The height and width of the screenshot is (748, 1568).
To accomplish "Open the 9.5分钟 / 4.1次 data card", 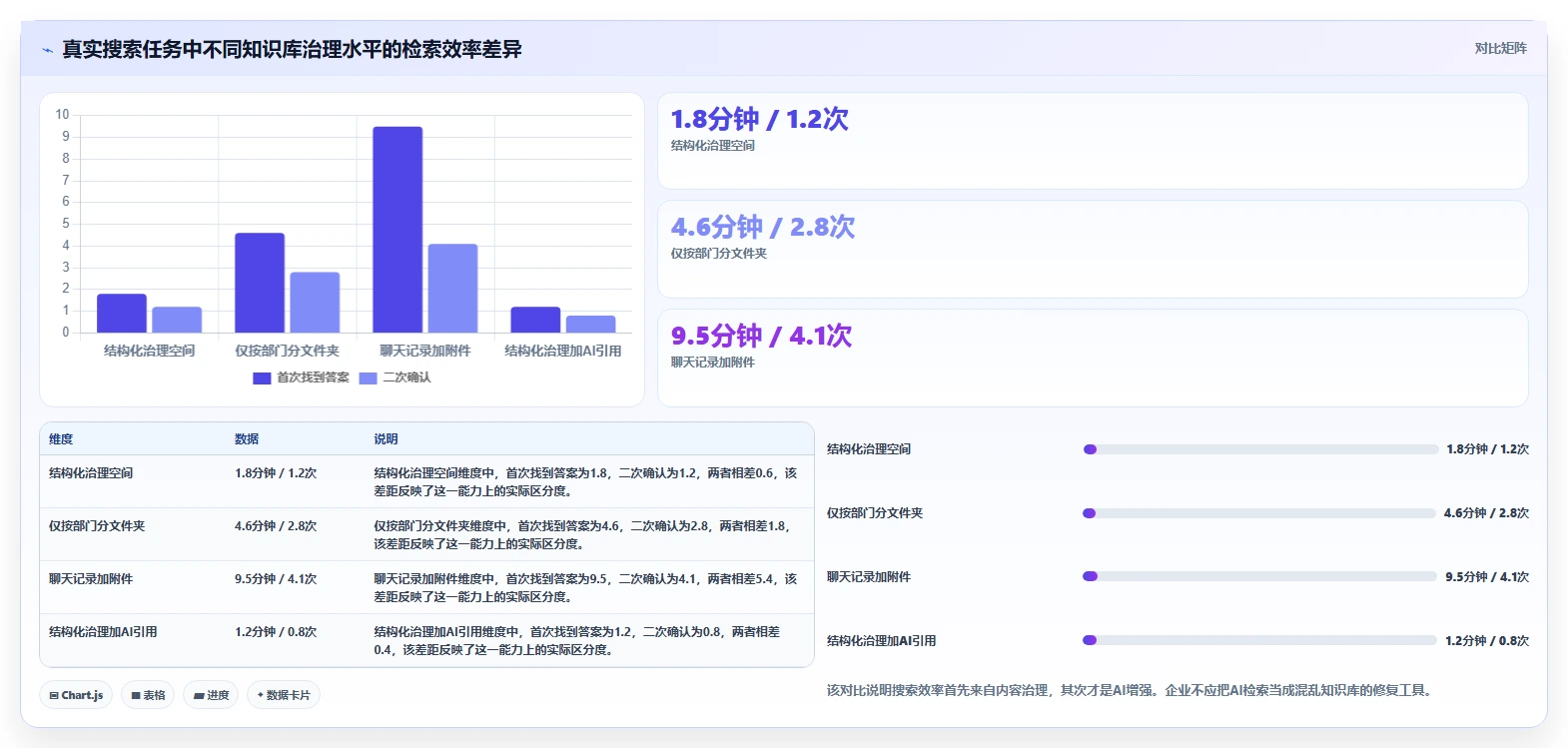I will [x=1093, y=358].
